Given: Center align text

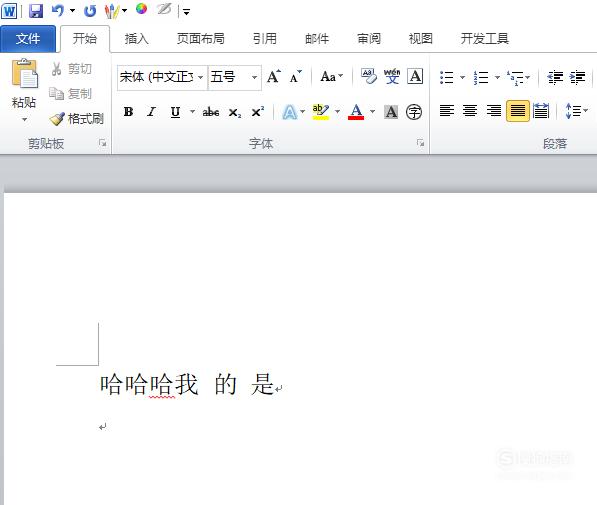Looking at the screenshot, I should (x=470, y=111).
